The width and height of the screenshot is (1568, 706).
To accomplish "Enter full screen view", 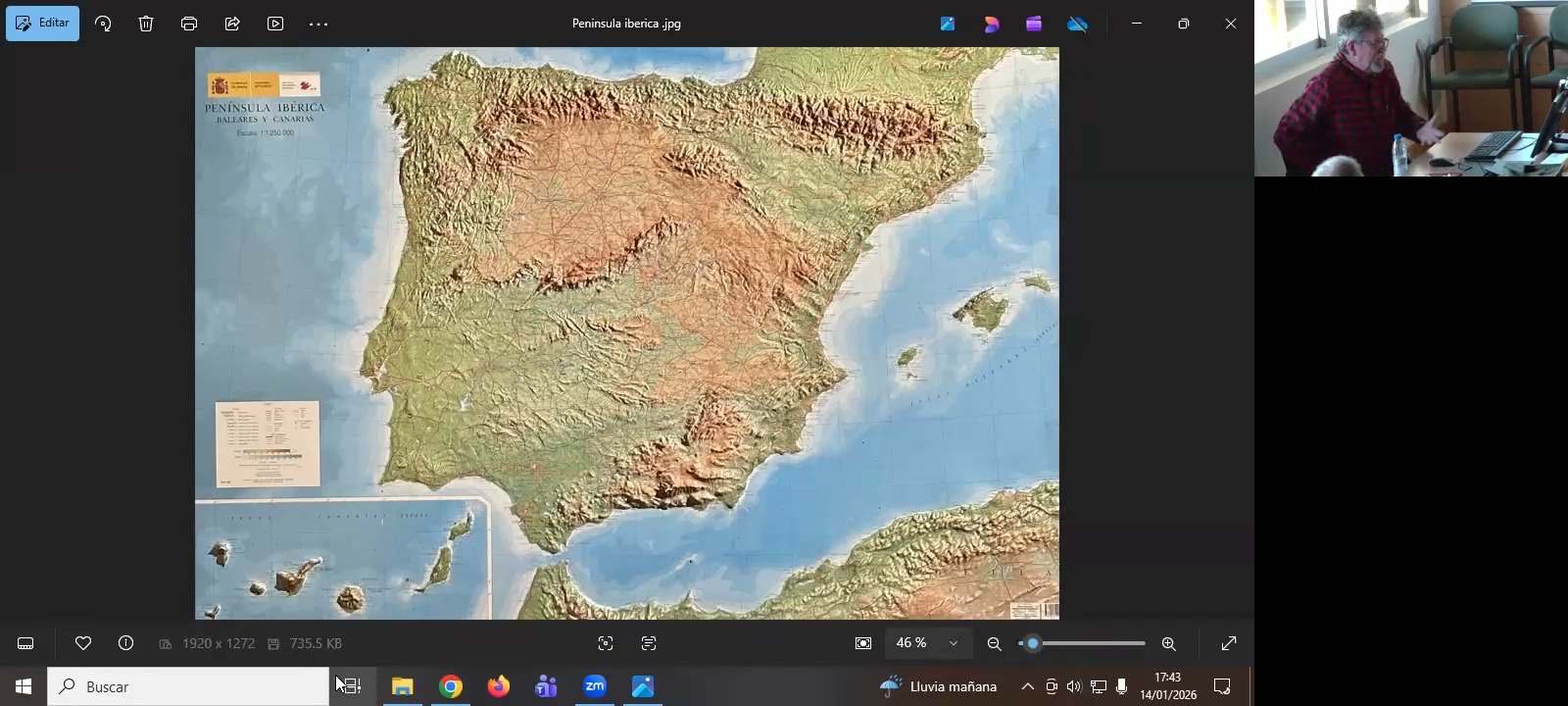I will (1229, 644).
